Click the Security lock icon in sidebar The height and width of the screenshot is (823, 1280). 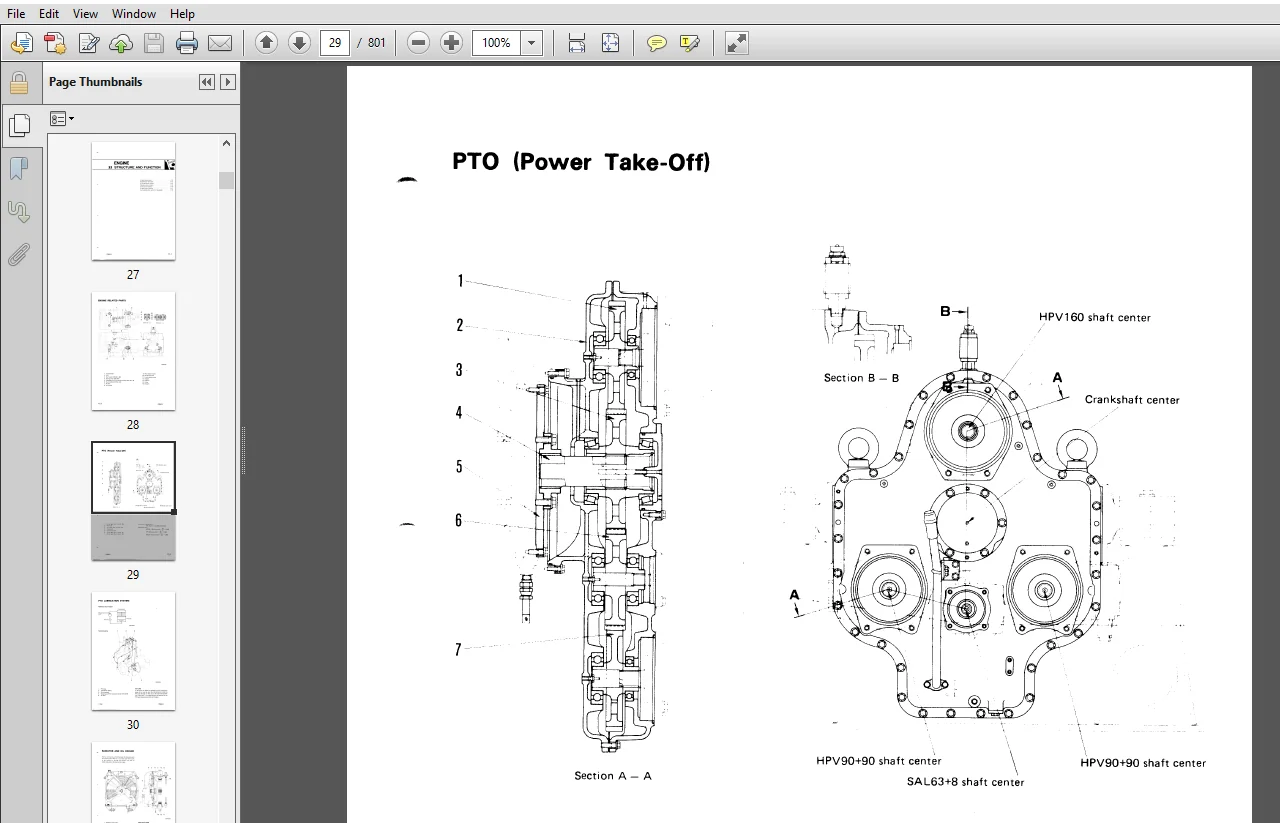click(19, 83)
